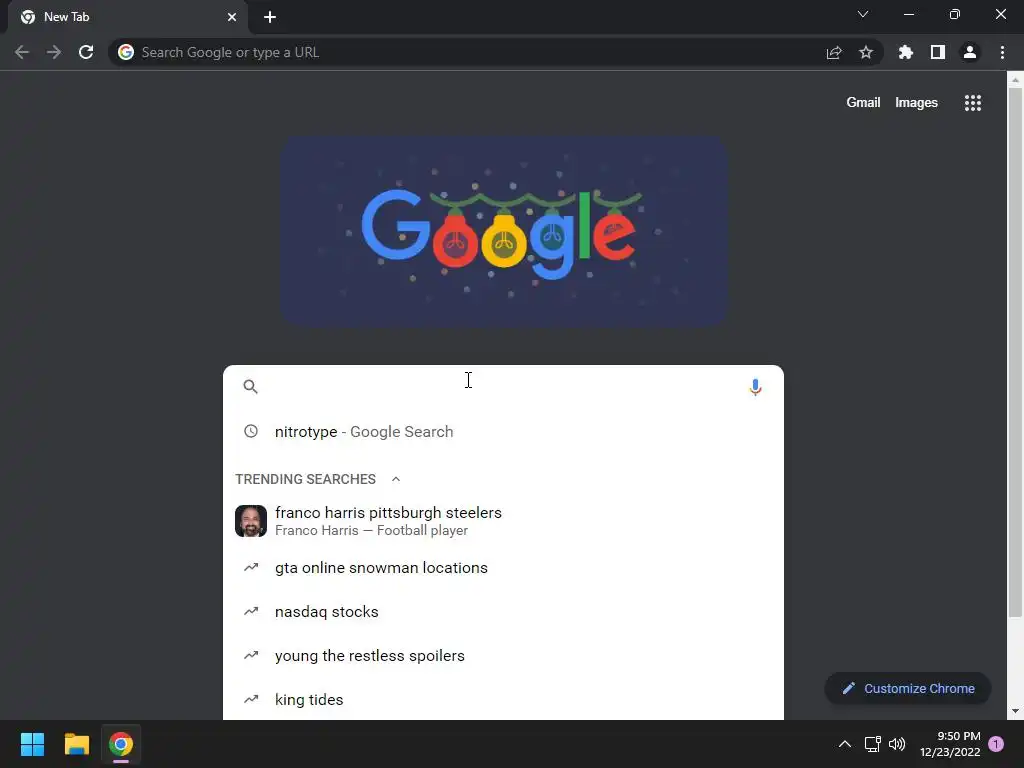
Task: Open the share this page icon
Action: [x=834, y=52]
